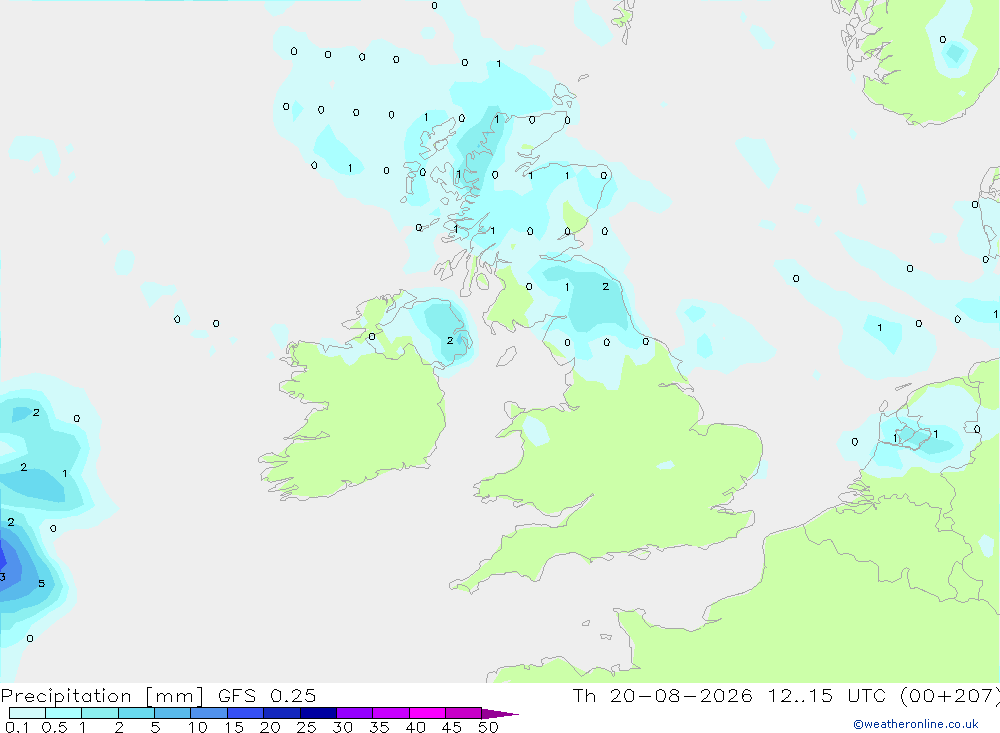Click the 5–10 mm blue legend swatch
Screen dimensions: 1000x733
[x=172, y=713]
